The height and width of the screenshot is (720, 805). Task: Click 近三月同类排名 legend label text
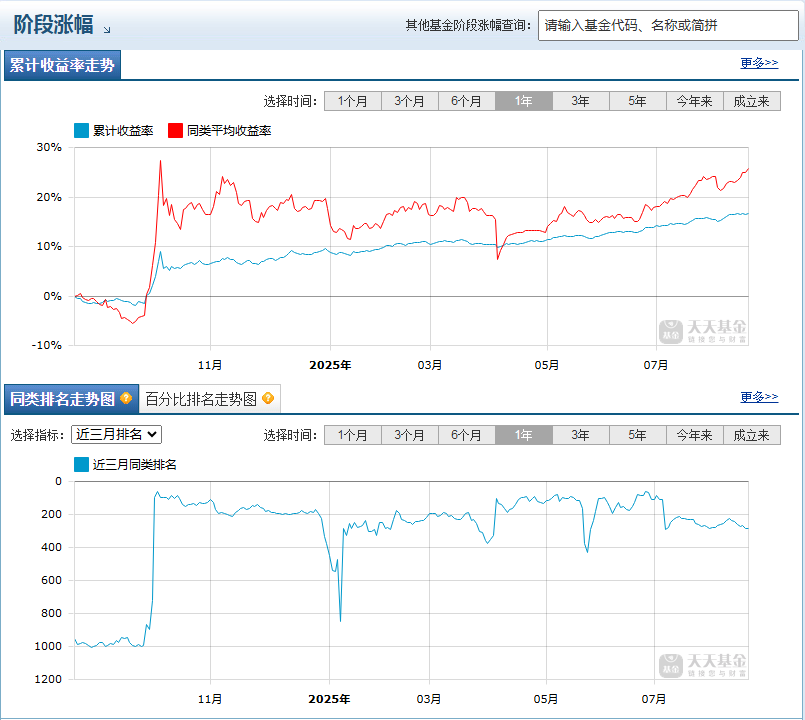pyautogui.click(x=135, y=464)
